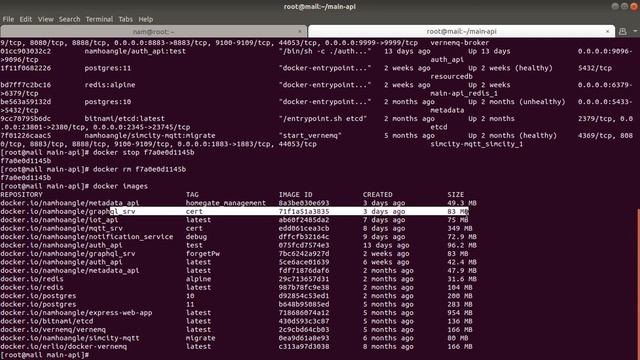Click highlighted image ID 71f1a51a3835
This screenshot has height=360, width=640.
(304, 211)
